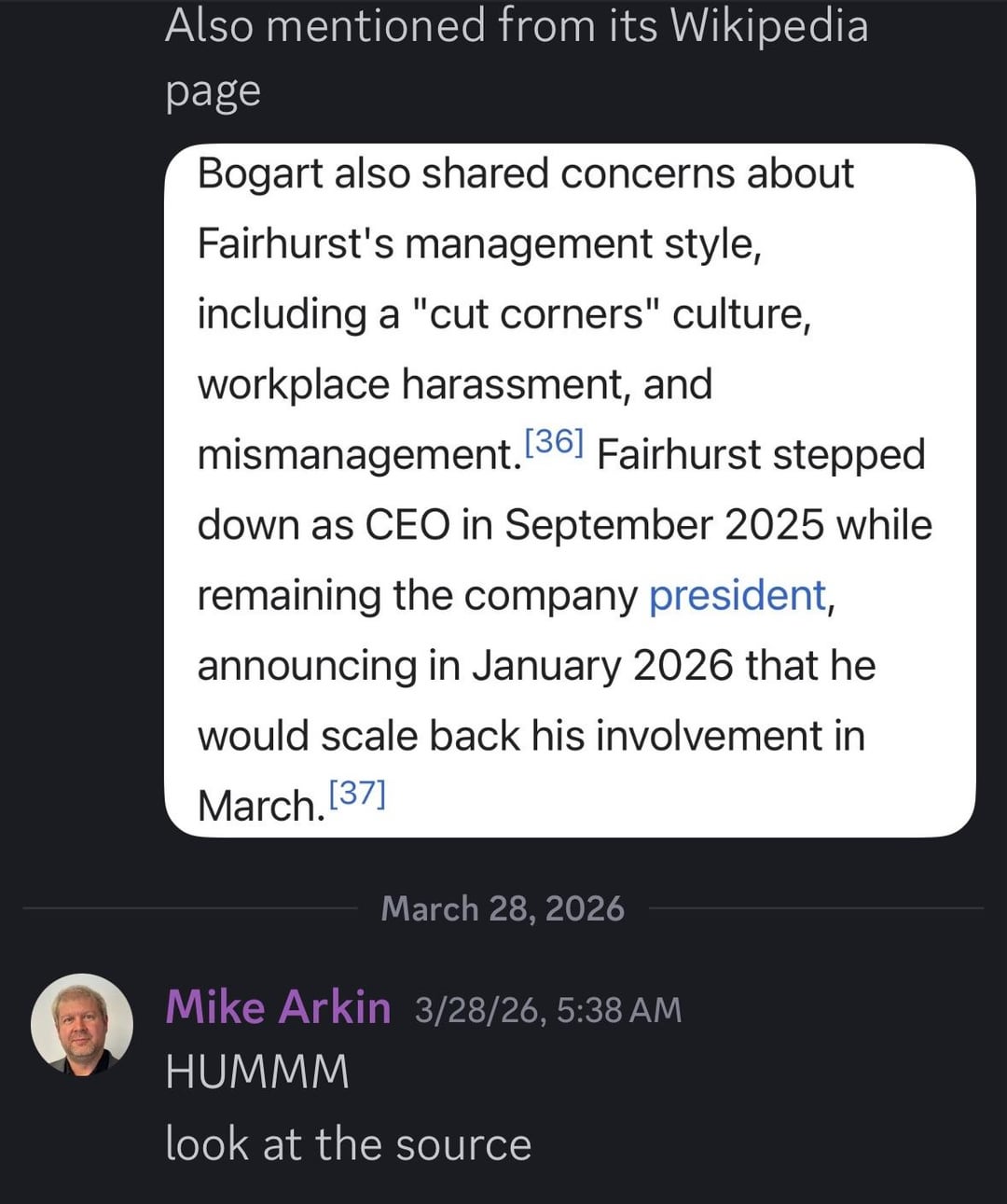Click the "Also mentioned from its Wikipedia" message line

pyautogui.click(x=516, y=25)
